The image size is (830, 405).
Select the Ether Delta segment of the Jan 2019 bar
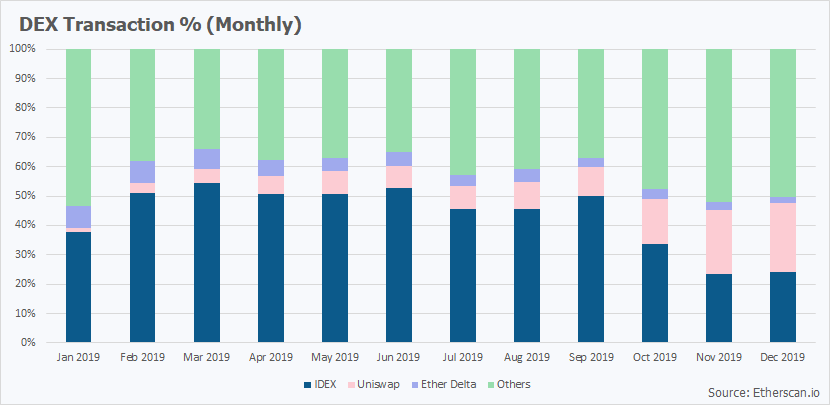[x=78, y=217]
